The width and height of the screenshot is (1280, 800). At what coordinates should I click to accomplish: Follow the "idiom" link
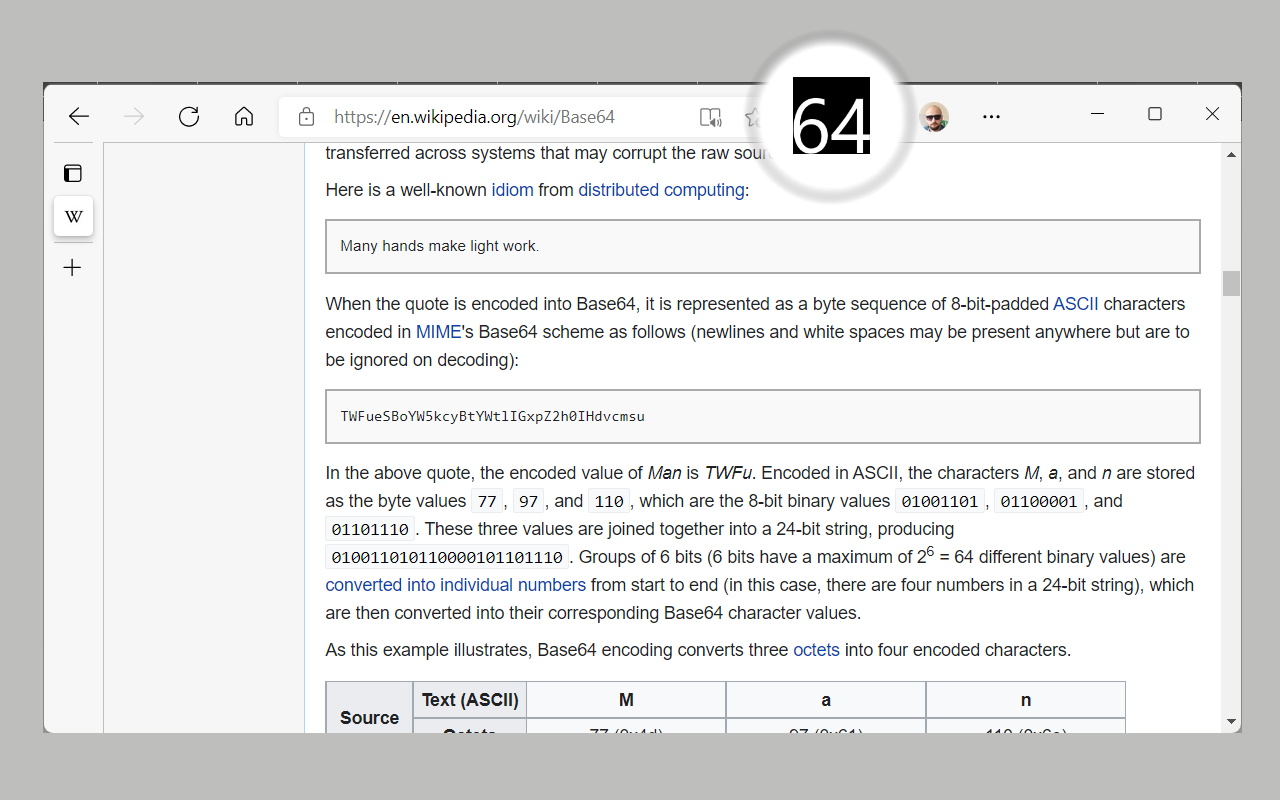[512, 190]
